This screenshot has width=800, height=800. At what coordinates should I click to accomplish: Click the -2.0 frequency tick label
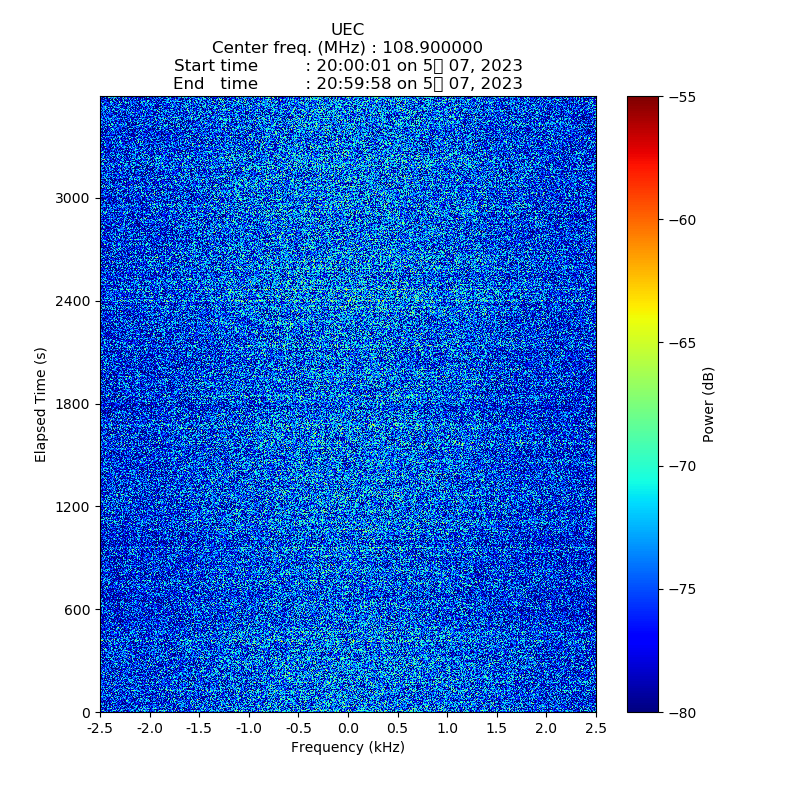(149, 728)
